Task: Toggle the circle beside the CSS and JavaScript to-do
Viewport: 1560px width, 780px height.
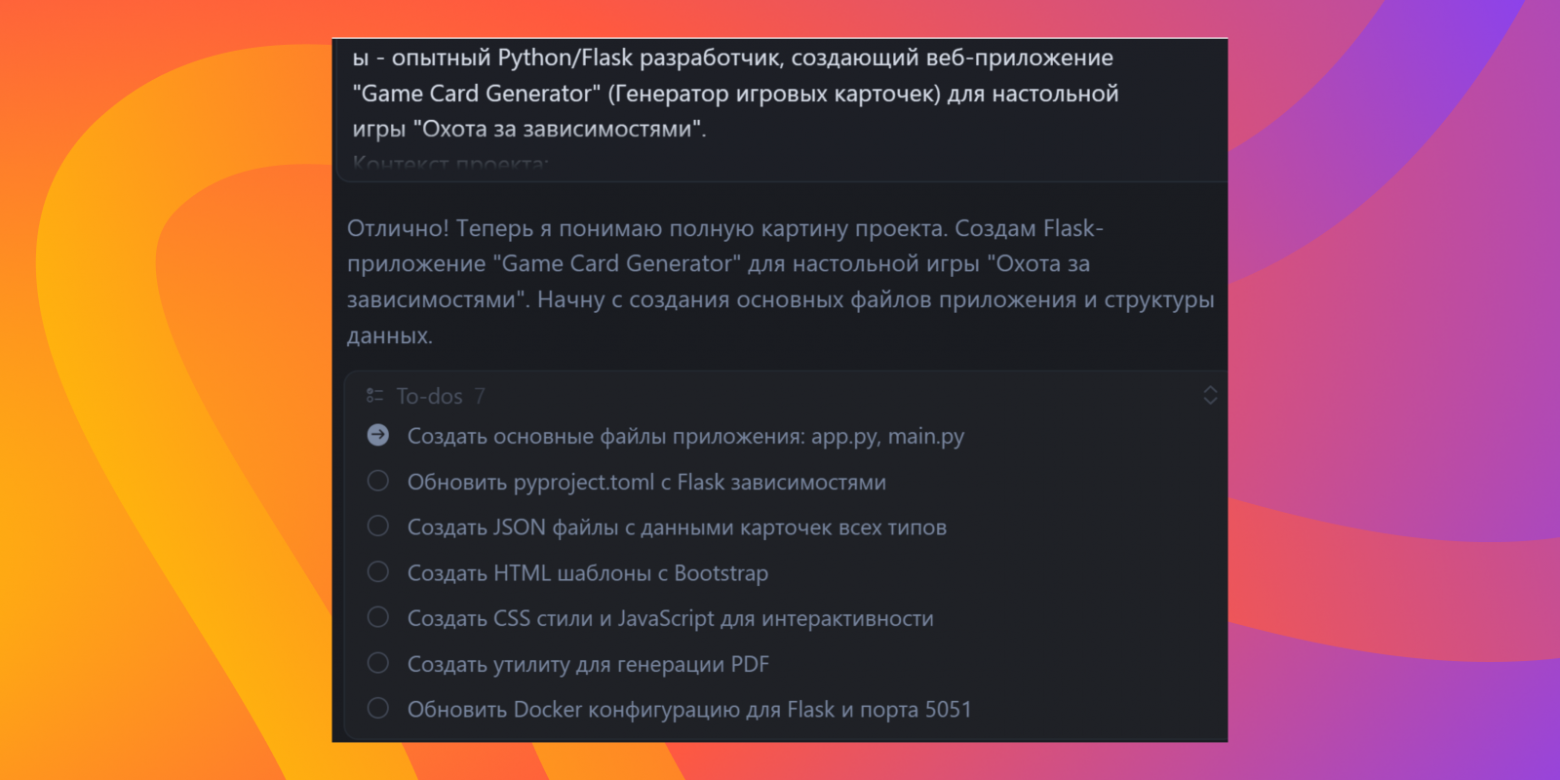Action: pyautogui.click(x=377, y=618)
